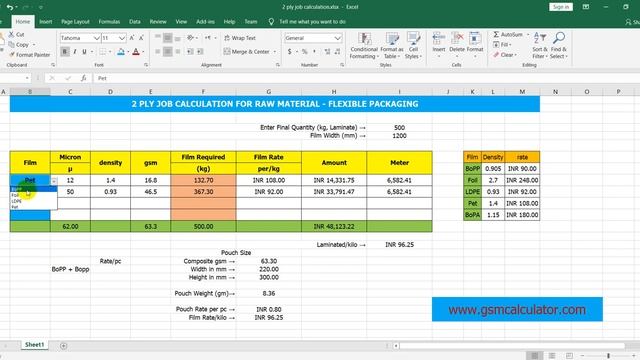Open the Insert ribbon tab
This screenshot has height=360, width=640.
click(x=46, y=22)
